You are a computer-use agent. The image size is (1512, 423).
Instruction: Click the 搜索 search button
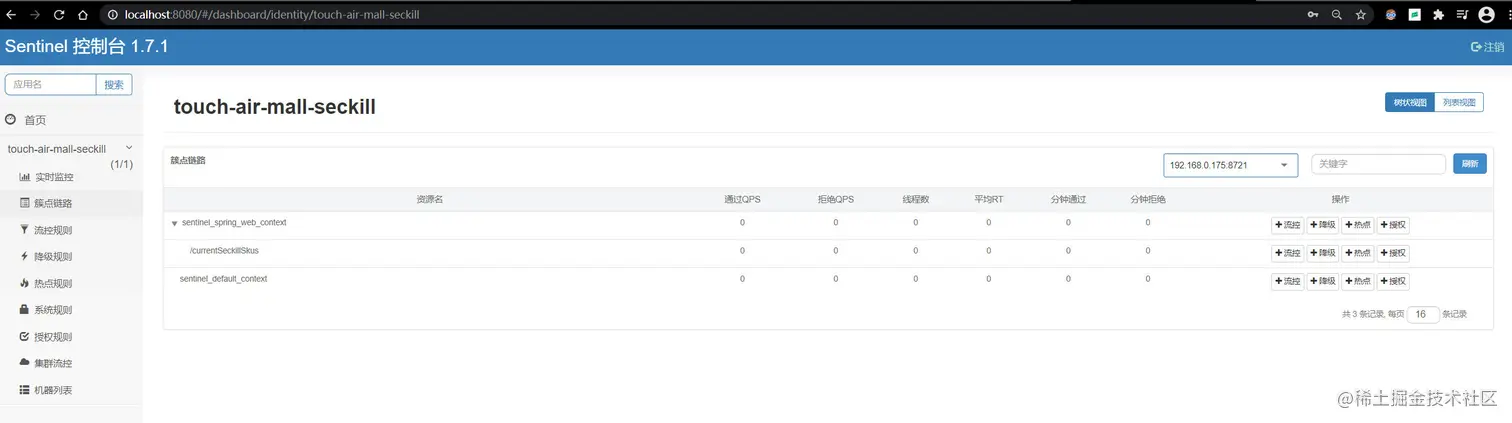[114, 85]
